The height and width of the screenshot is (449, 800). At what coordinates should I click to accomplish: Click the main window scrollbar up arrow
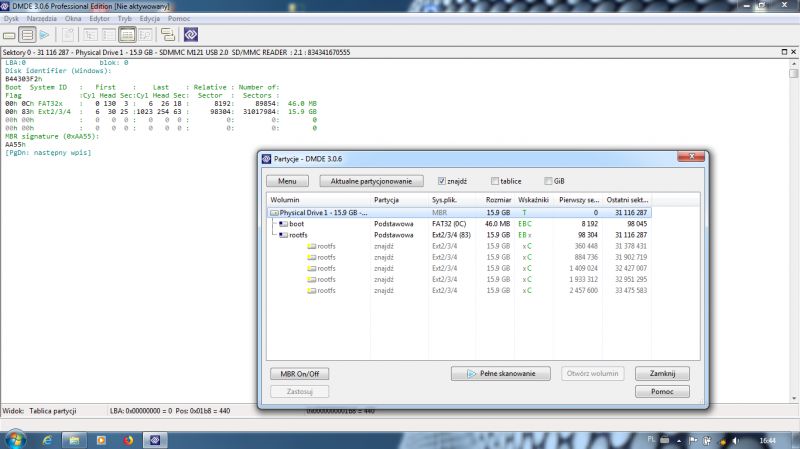pyautogui.click(x=794, y=63)
